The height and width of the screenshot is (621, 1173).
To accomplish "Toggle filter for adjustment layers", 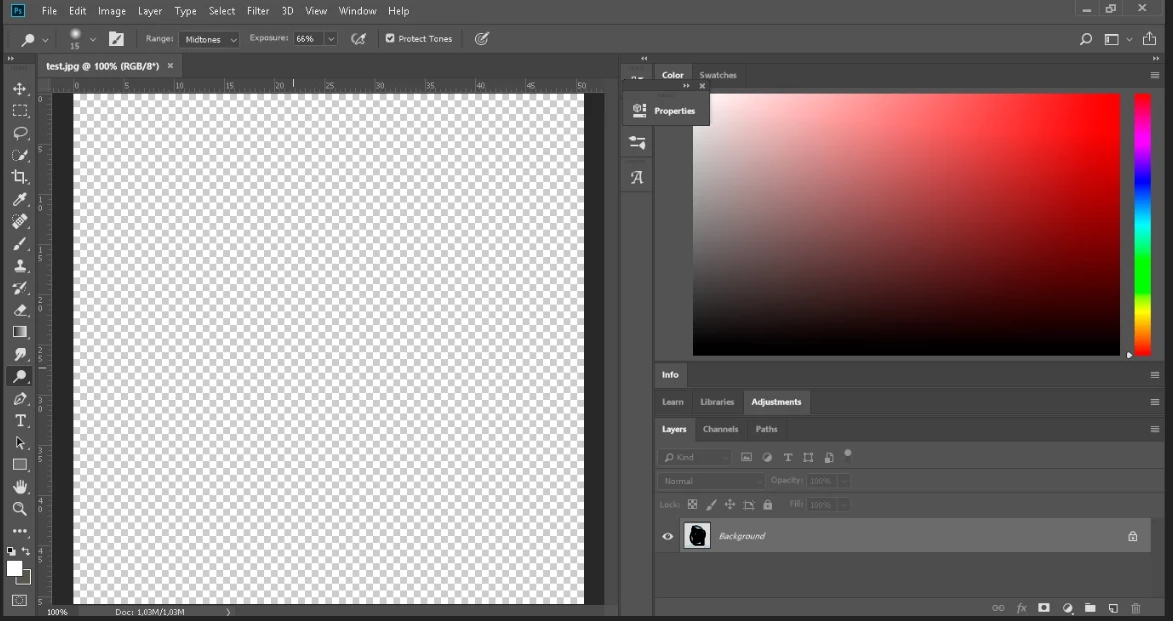I will click(767, 457).
